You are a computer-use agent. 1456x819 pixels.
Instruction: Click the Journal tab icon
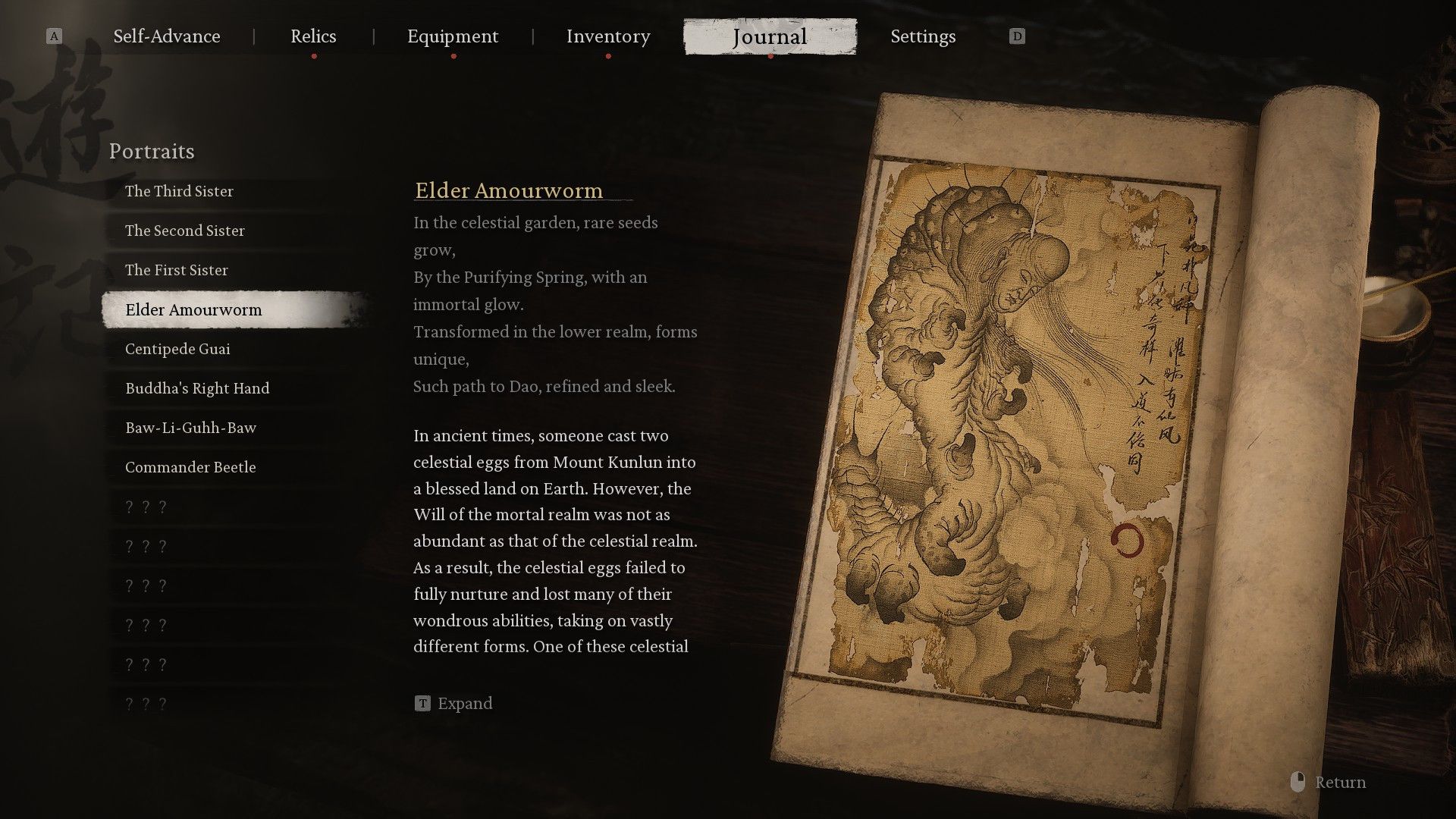click(x=770, y=36)
